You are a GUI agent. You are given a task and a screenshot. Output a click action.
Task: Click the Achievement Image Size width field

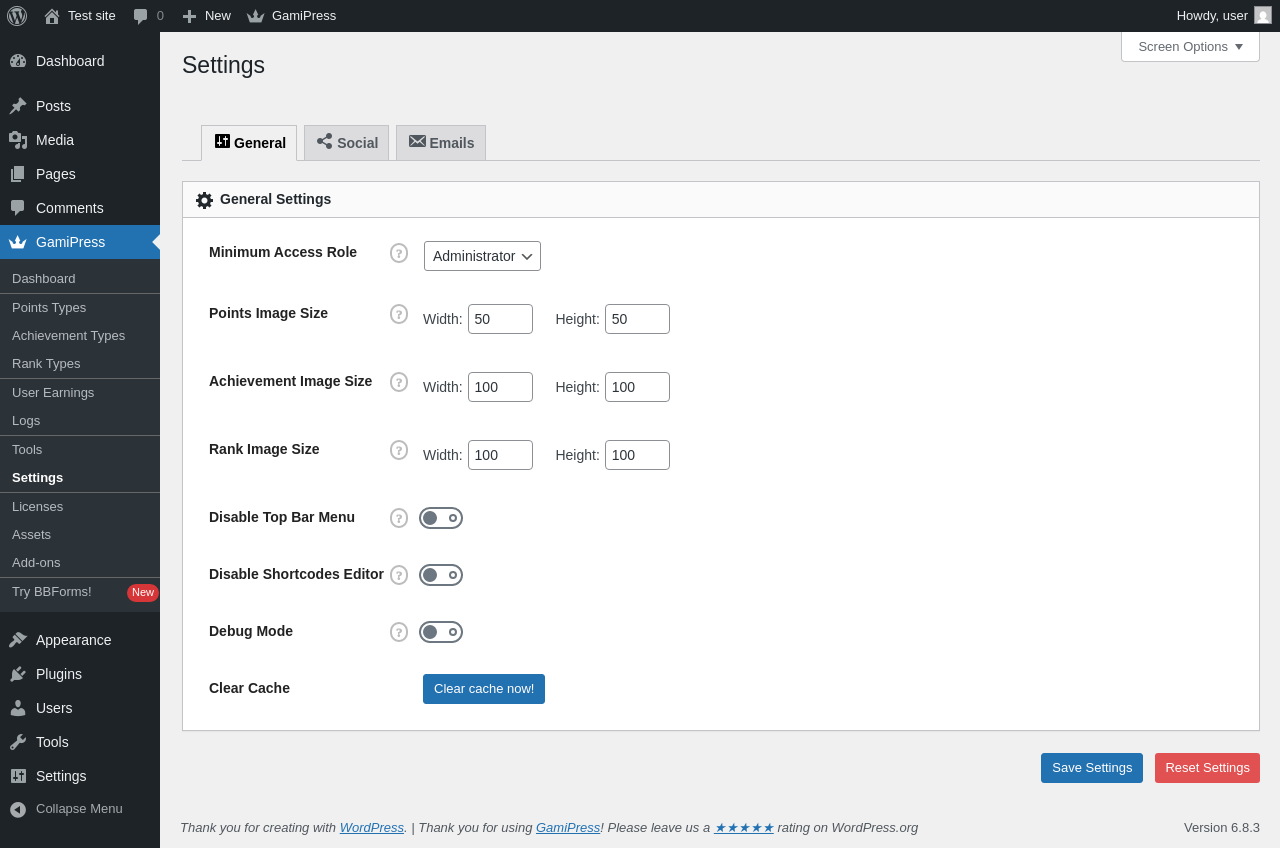coord(500,387)
